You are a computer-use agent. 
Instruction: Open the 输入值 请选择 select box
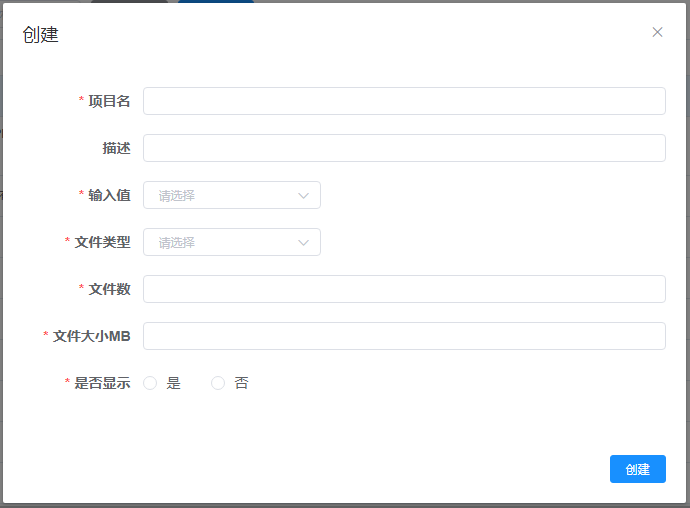[x=222, y=196]
